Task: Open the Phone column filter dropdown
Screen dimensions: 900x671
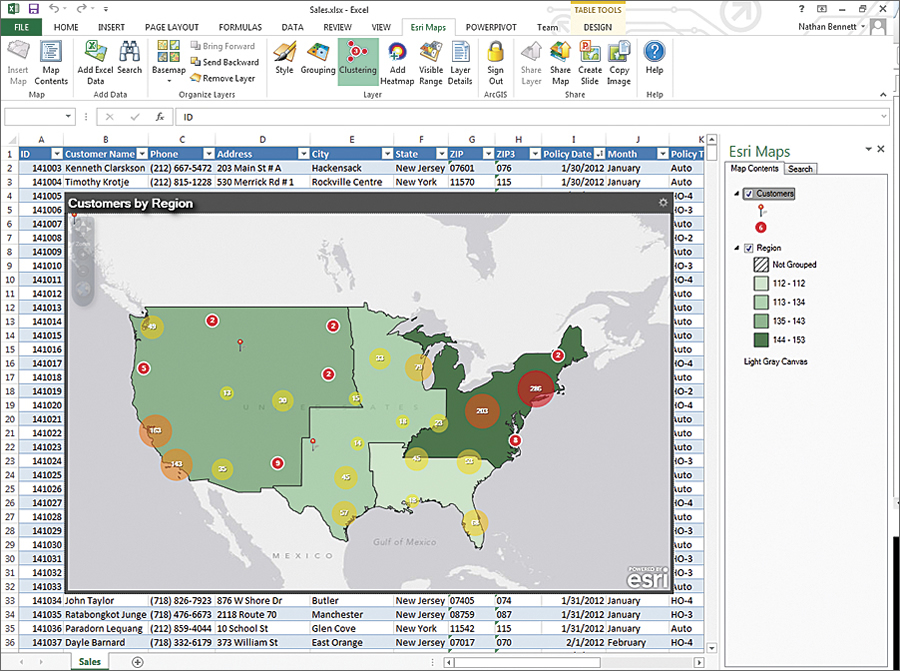Action: 209,154
